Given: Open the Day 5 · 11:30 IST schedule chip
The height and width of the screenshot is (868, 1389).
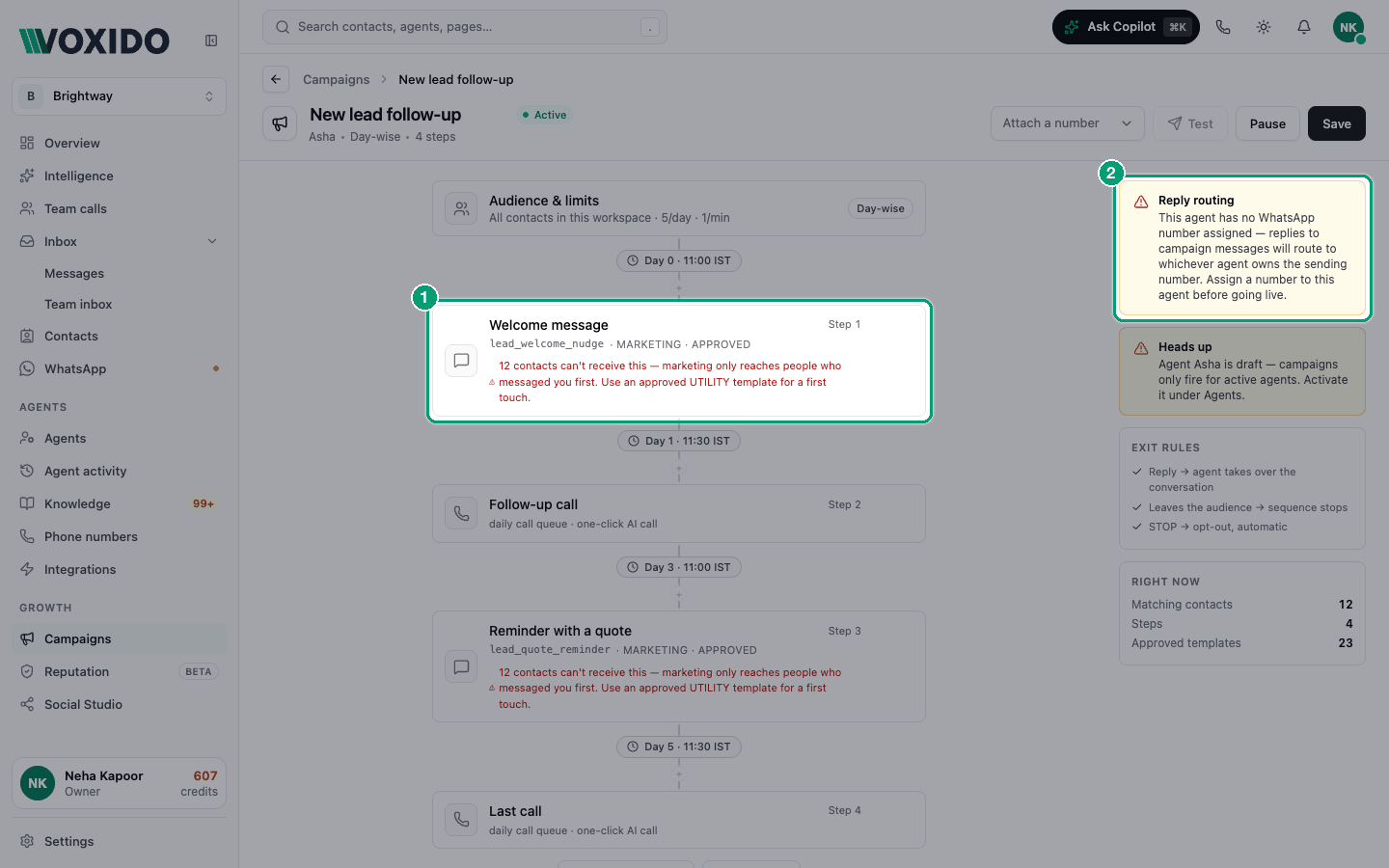Looking at the screenshot, I should click(679, 746).
